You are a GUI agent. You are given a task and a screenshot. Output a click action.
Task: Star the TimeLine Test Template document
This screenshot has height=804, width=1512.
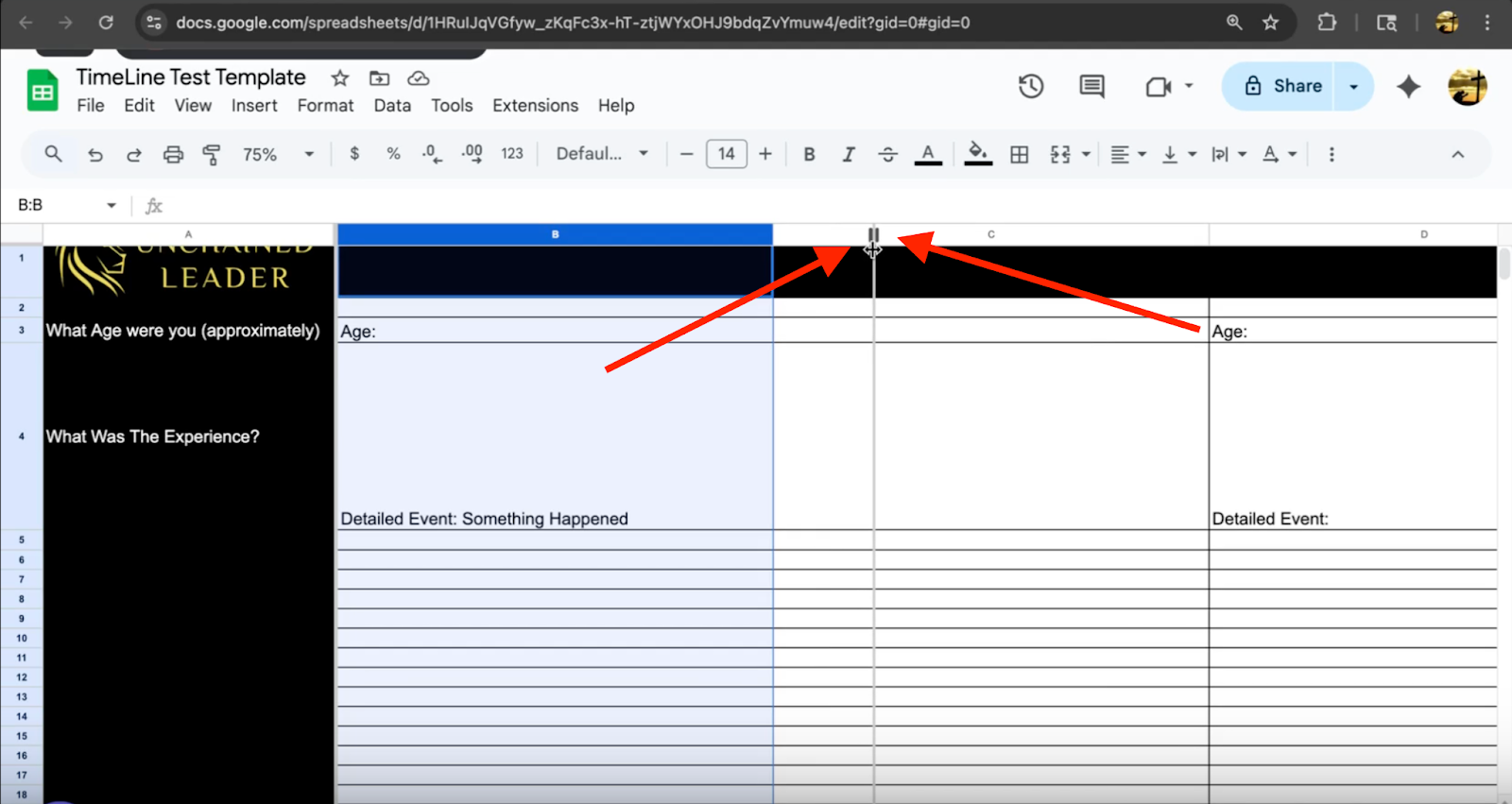(340, 78)
